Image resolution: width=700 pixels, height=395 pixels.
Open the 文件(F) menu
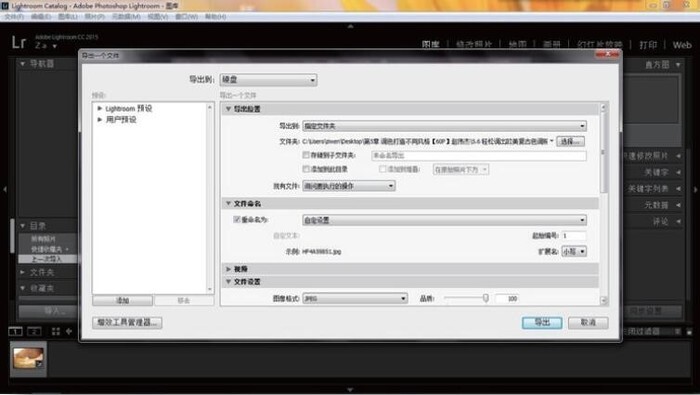coord(14,17)
